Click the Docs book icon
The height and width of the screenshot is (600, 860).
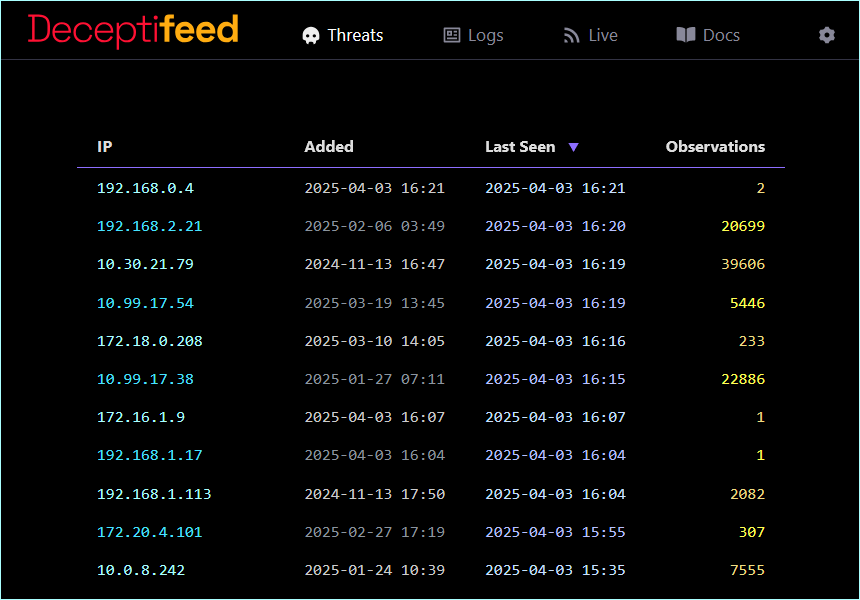tap(686, 35)
